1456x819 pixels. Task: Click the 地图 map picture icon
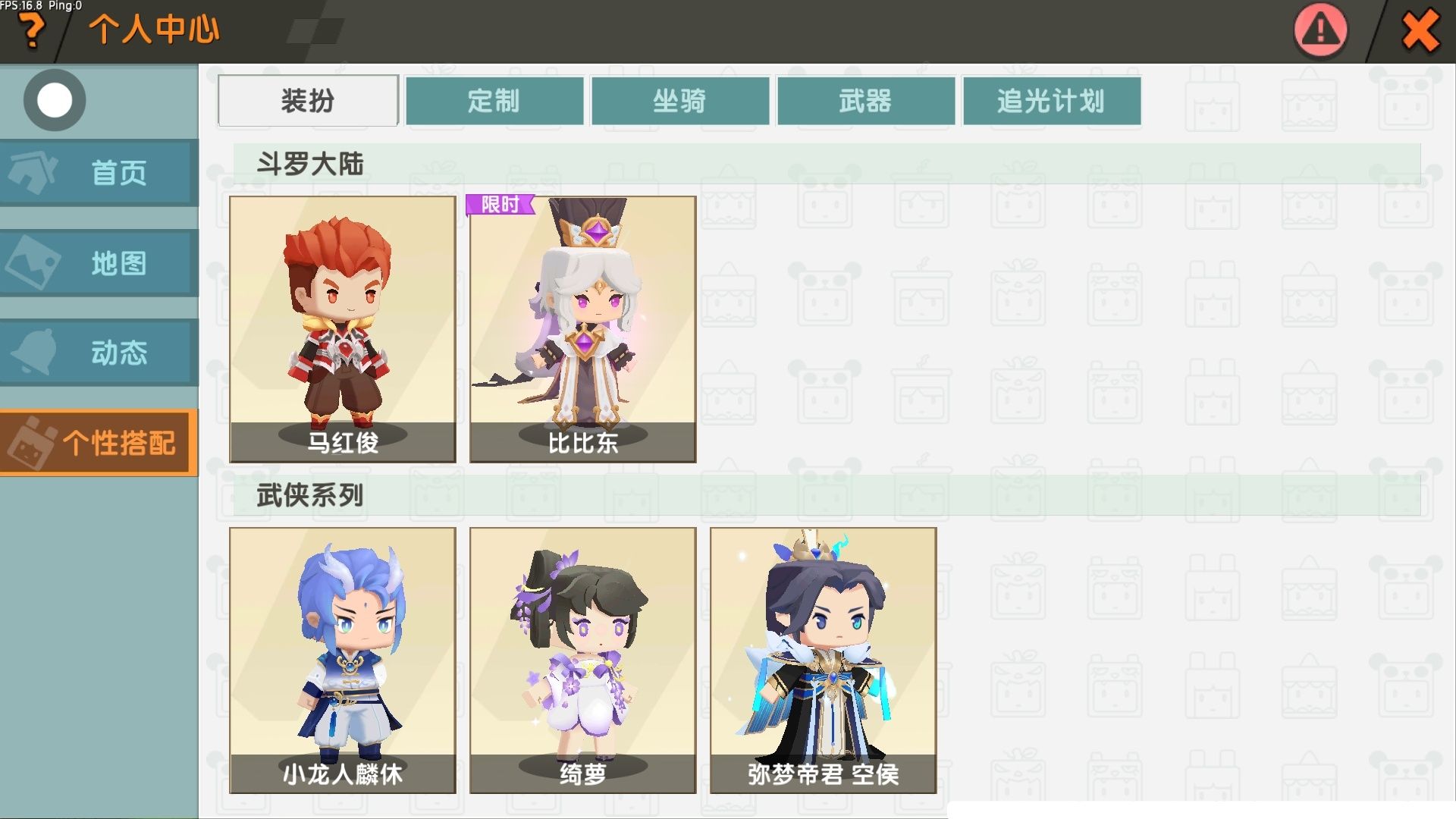pyautogui.click(x=33, y=262)
